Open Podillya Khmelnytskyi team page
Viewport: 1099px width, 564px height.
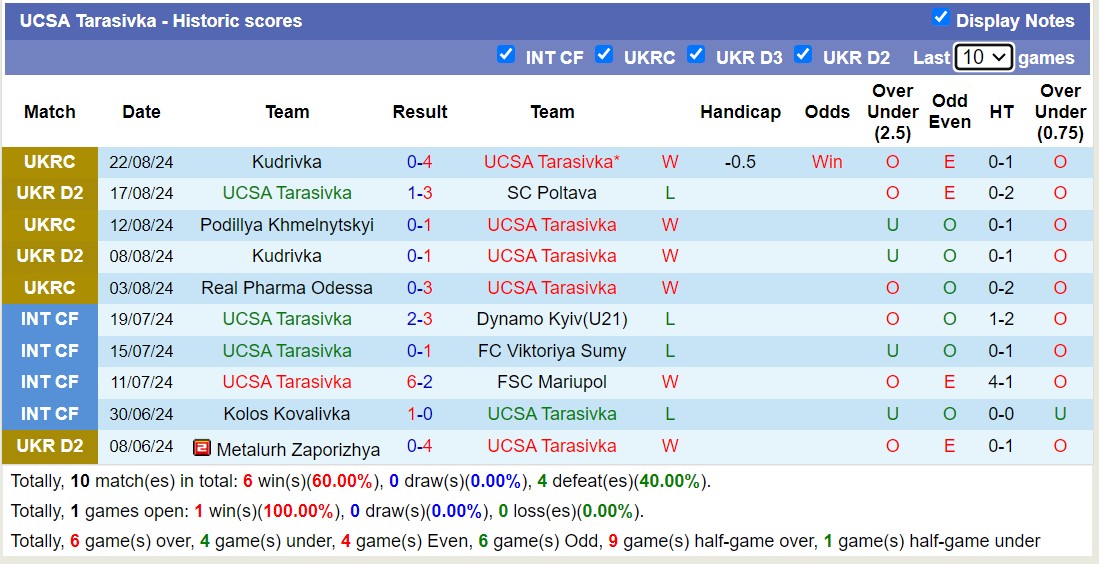[287, 225]
